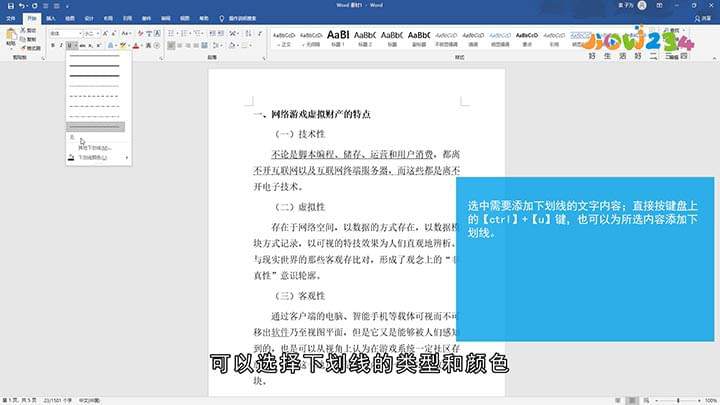Expand the underline color submenu arrow
Viewport: 720px width, 405px height.
tap(127, 158)
